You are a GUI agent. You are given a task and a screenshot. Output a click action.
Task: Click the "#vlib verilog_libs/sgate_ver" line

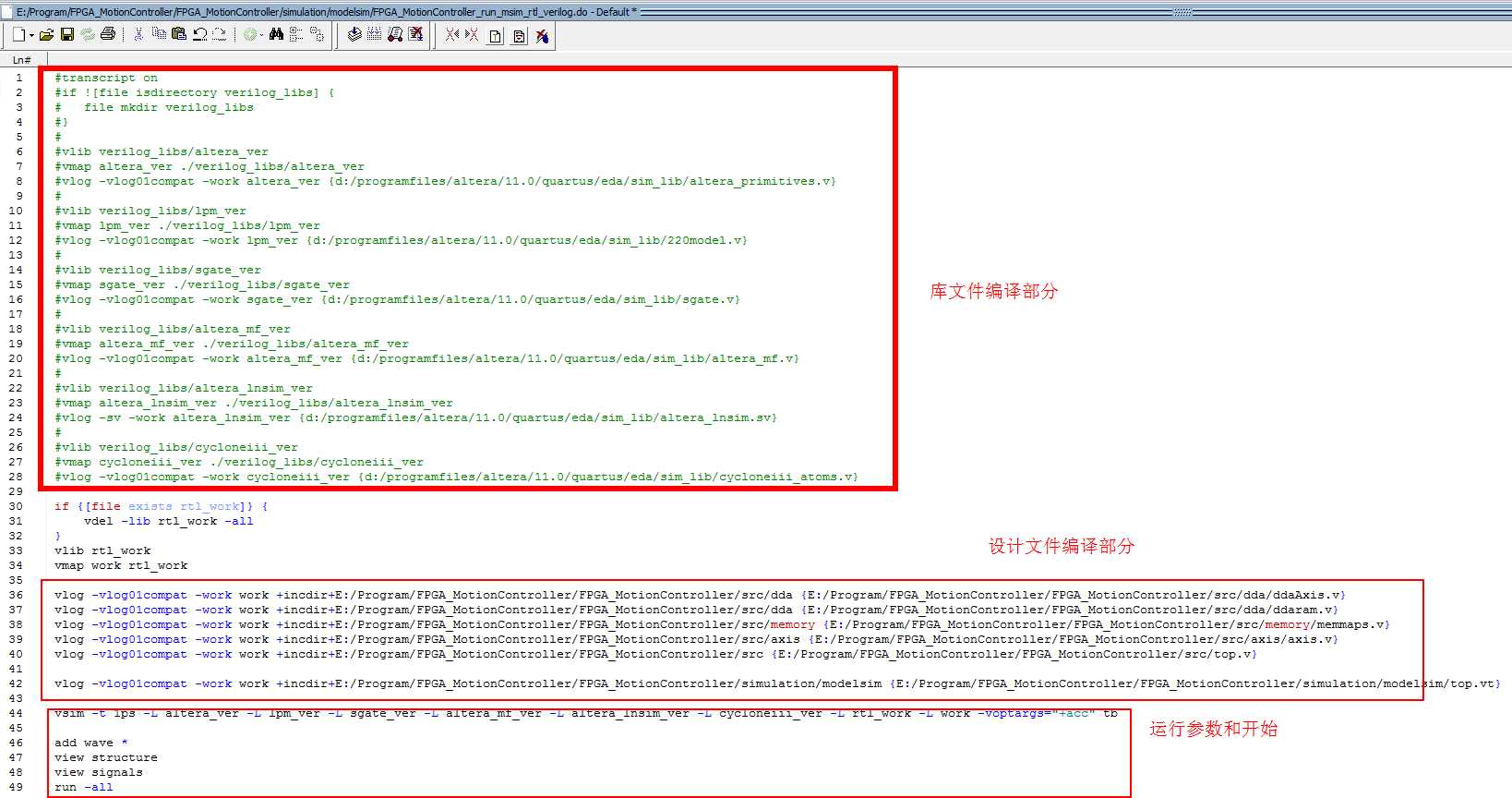coord(158,270)
